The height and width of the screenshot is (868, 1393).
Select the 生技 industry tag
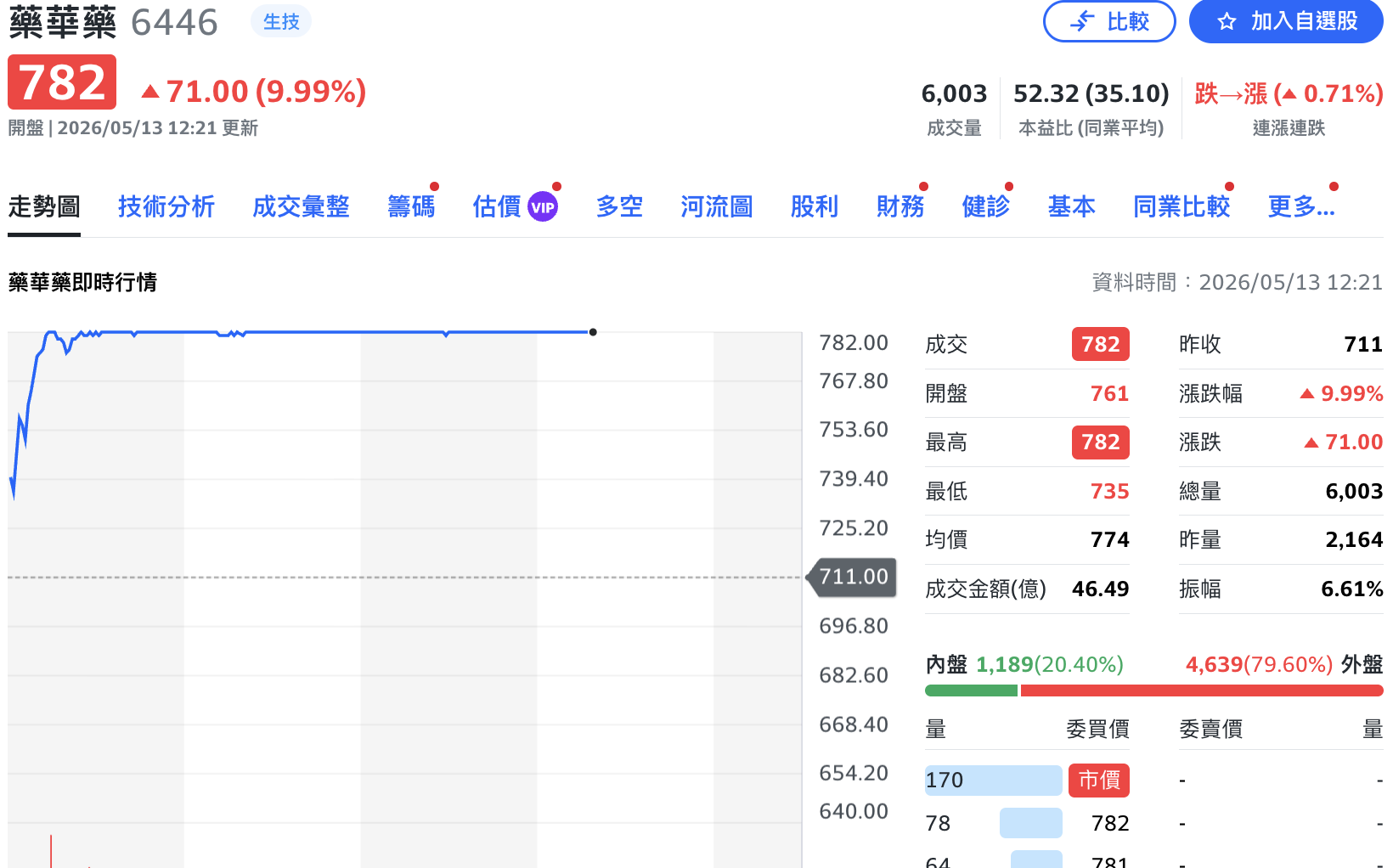[281, 21]
